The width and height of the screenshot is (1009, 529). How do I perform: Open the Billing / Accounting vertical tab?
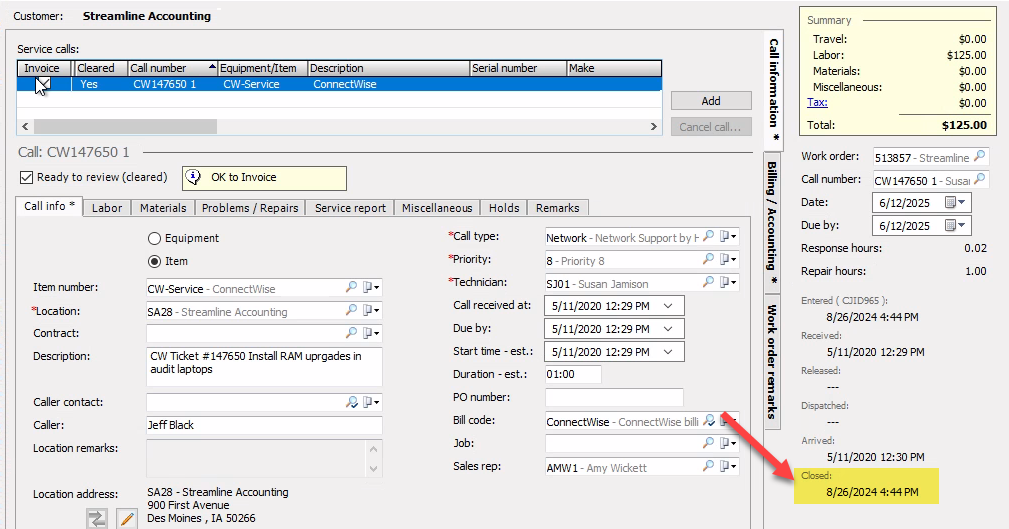(x=772, y=223)
